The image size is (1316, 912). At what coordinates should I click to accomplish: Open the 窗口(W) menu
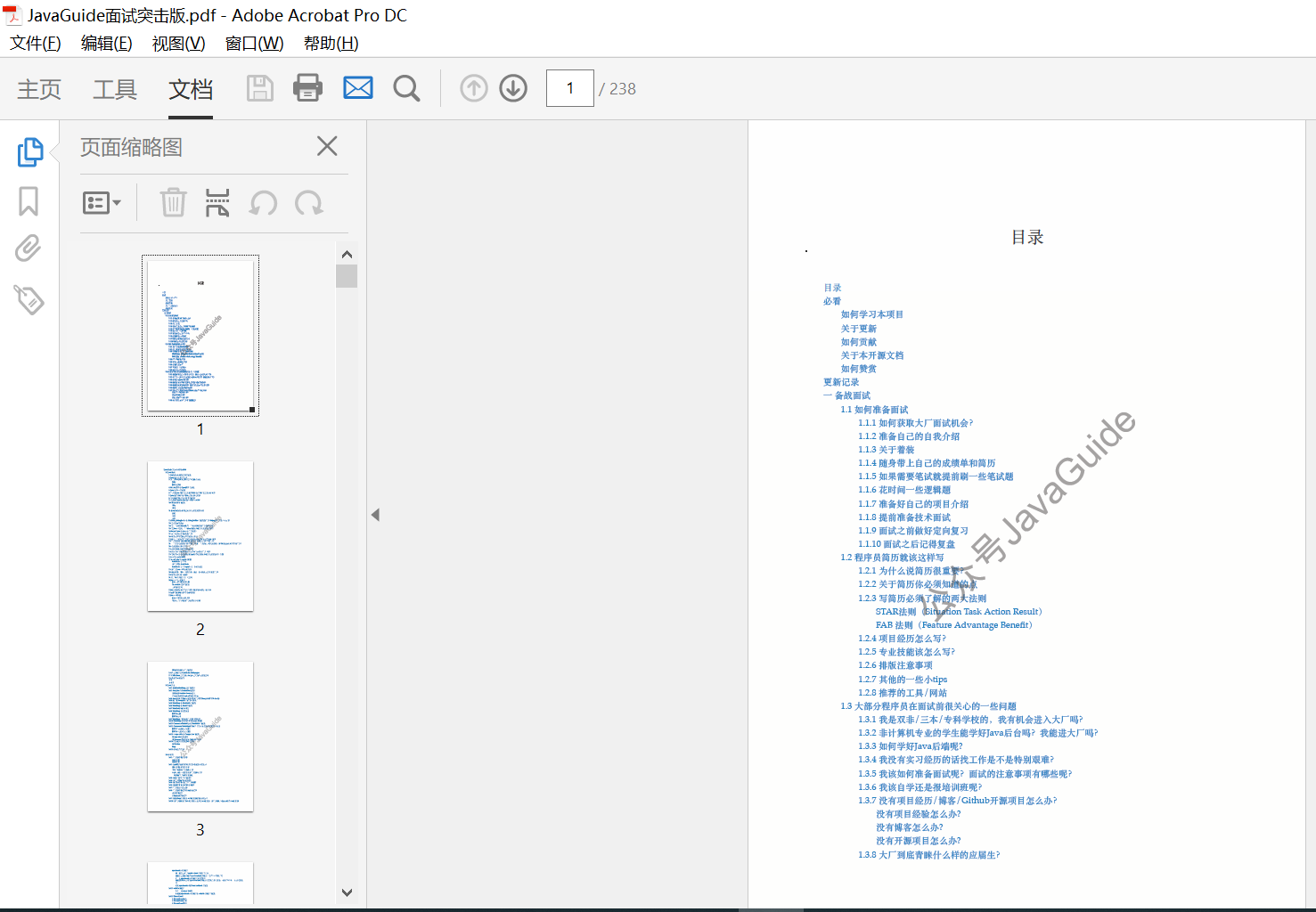point(255,43)
